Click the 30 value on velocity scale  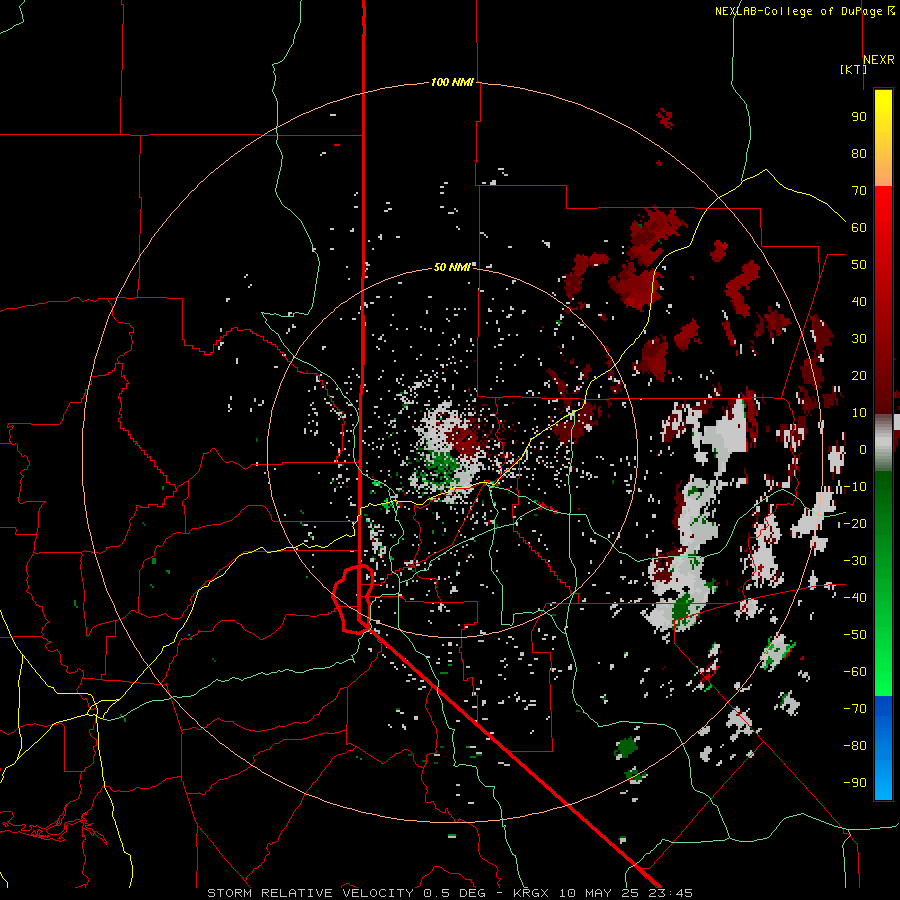(x=859, y=339)
